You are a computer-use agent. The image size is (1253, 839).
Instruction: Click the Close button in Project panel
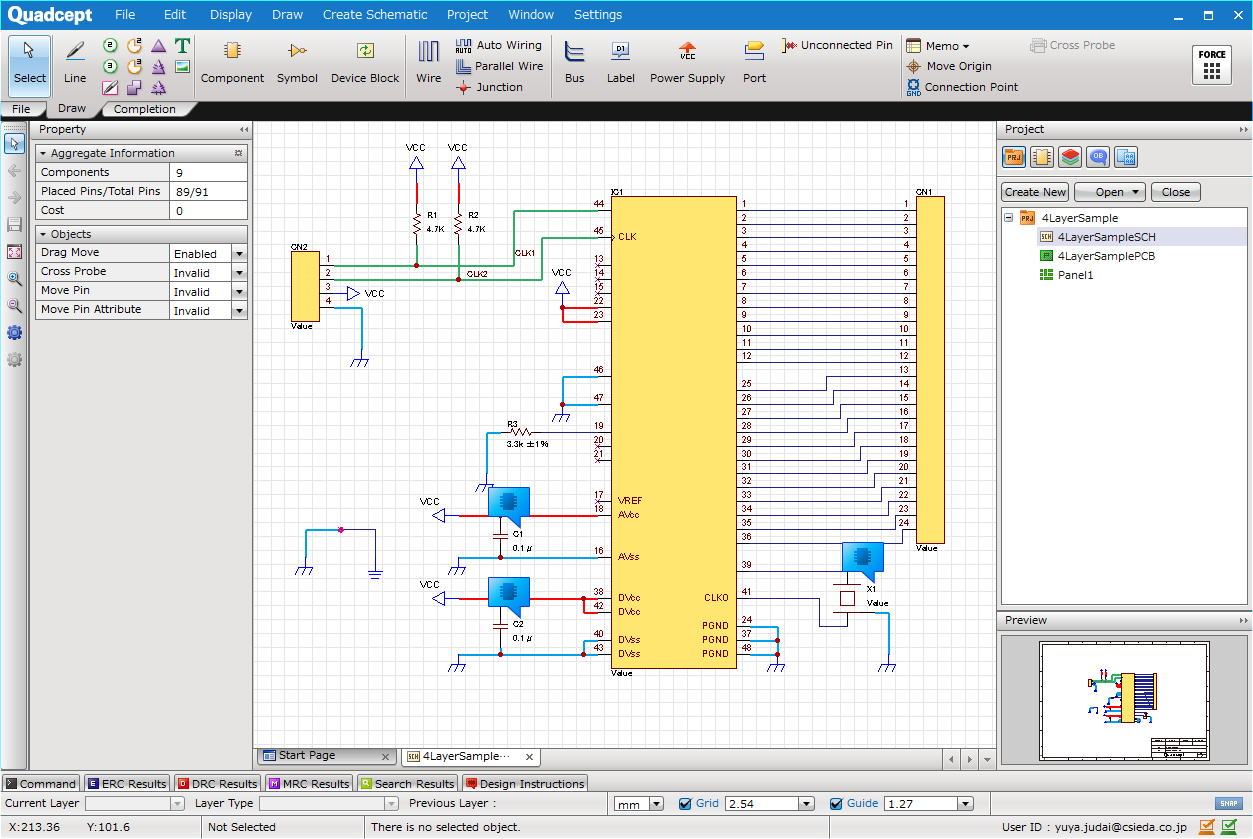[x=1175, y=192]
